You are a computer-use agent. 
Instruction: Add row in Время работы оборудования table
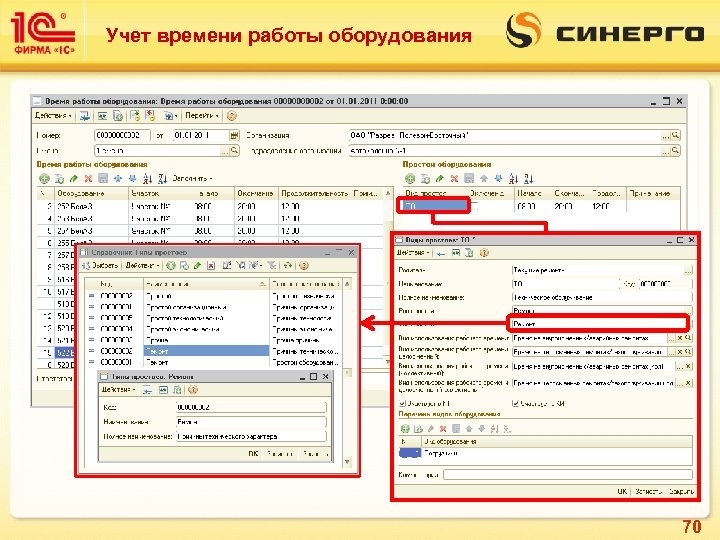coord(45,179)
